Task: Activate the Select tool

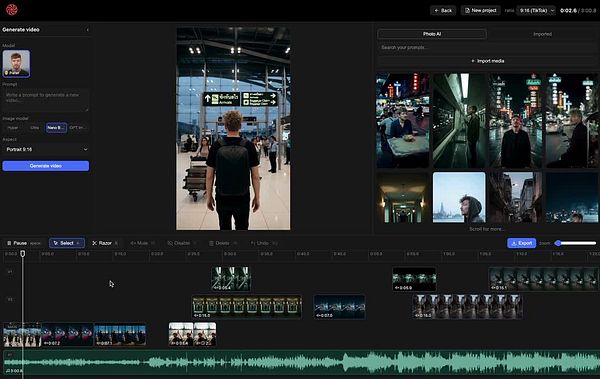Action: coord(67,243)
